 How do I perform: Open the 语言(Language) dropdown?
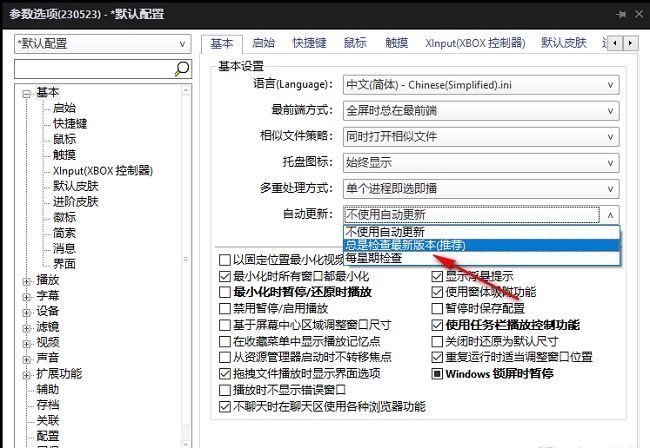click(480, 84)
